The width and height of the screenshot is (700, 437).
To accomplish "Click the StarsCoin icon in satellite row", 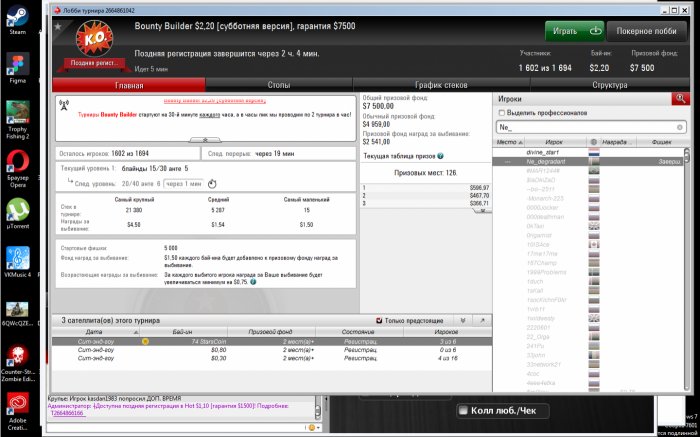I will tap(145, 341).
